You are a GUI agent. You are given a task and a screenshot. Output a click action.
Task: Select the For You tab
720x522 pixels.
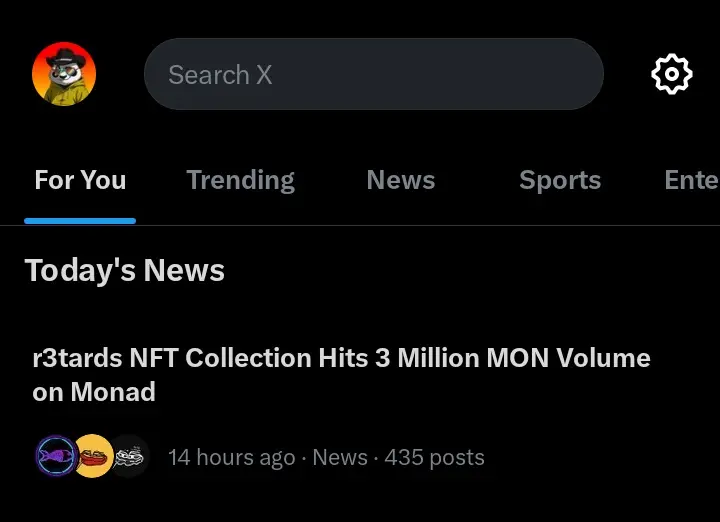[80, 180]
